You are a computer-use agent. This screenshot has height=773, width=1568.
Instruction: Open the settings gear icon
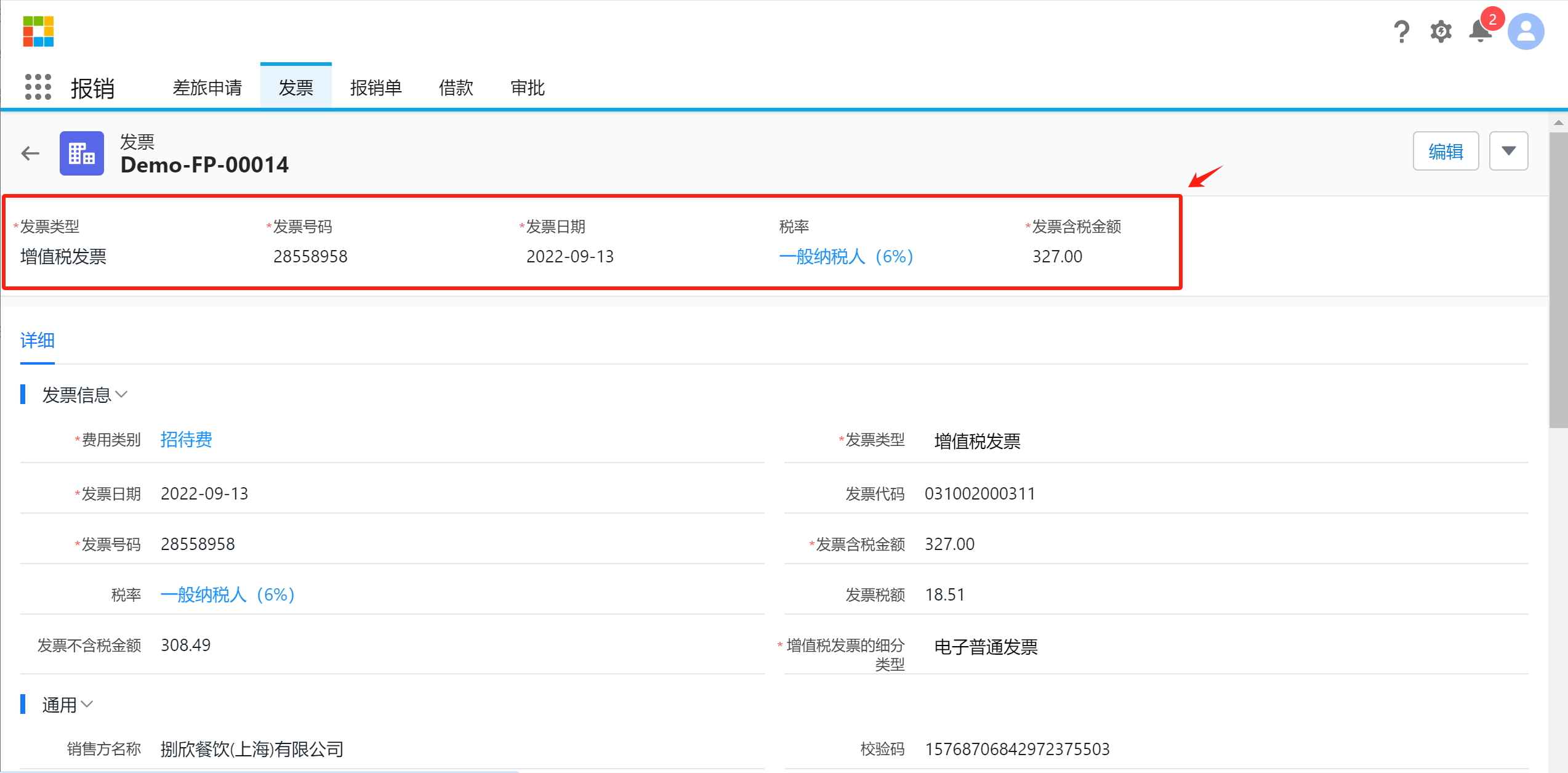click(1441, 31)
